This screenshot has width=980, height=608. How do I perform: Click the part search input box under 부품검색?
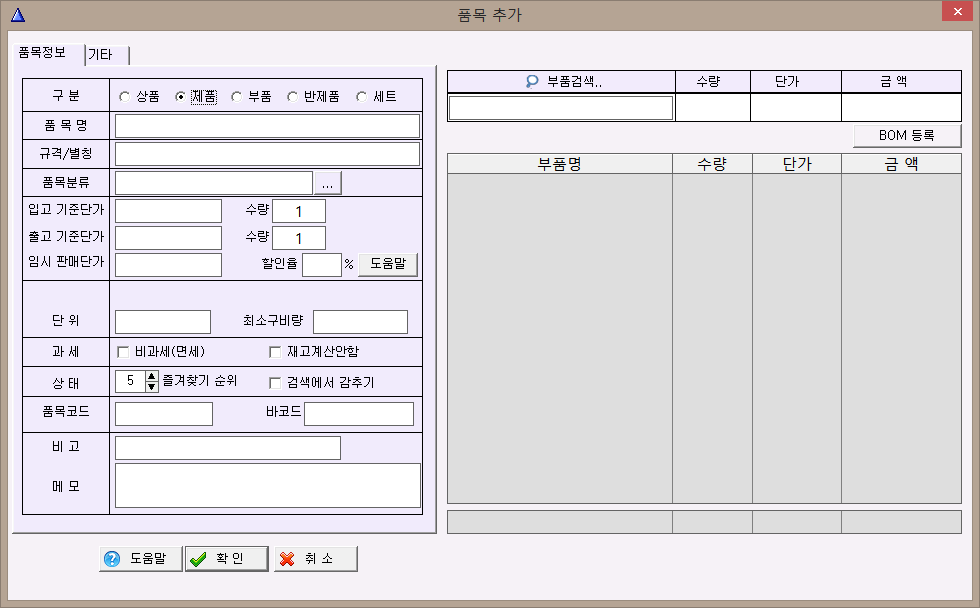pyautogui.click(x=561, y=107)
